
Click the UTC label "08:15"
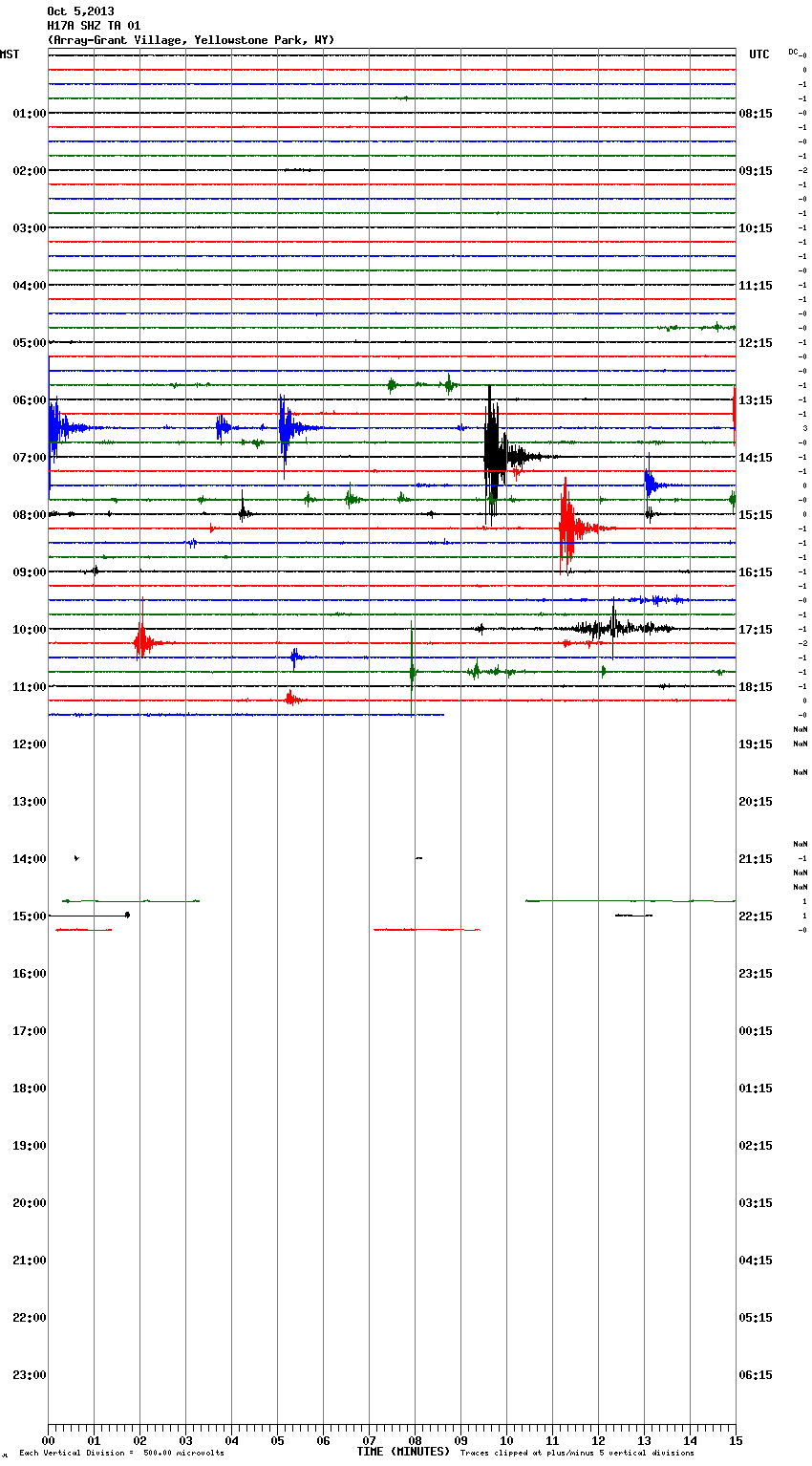(756, 114)
